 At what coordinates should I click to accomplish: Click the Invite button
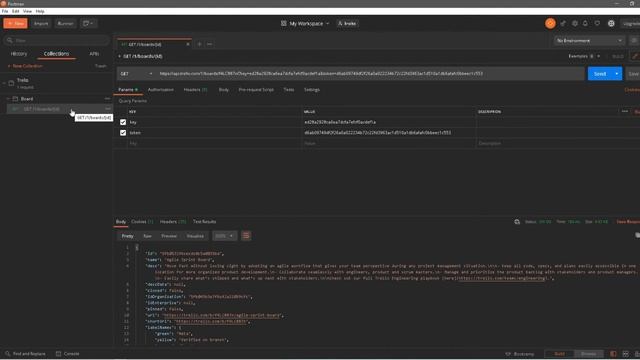(347, 24)
